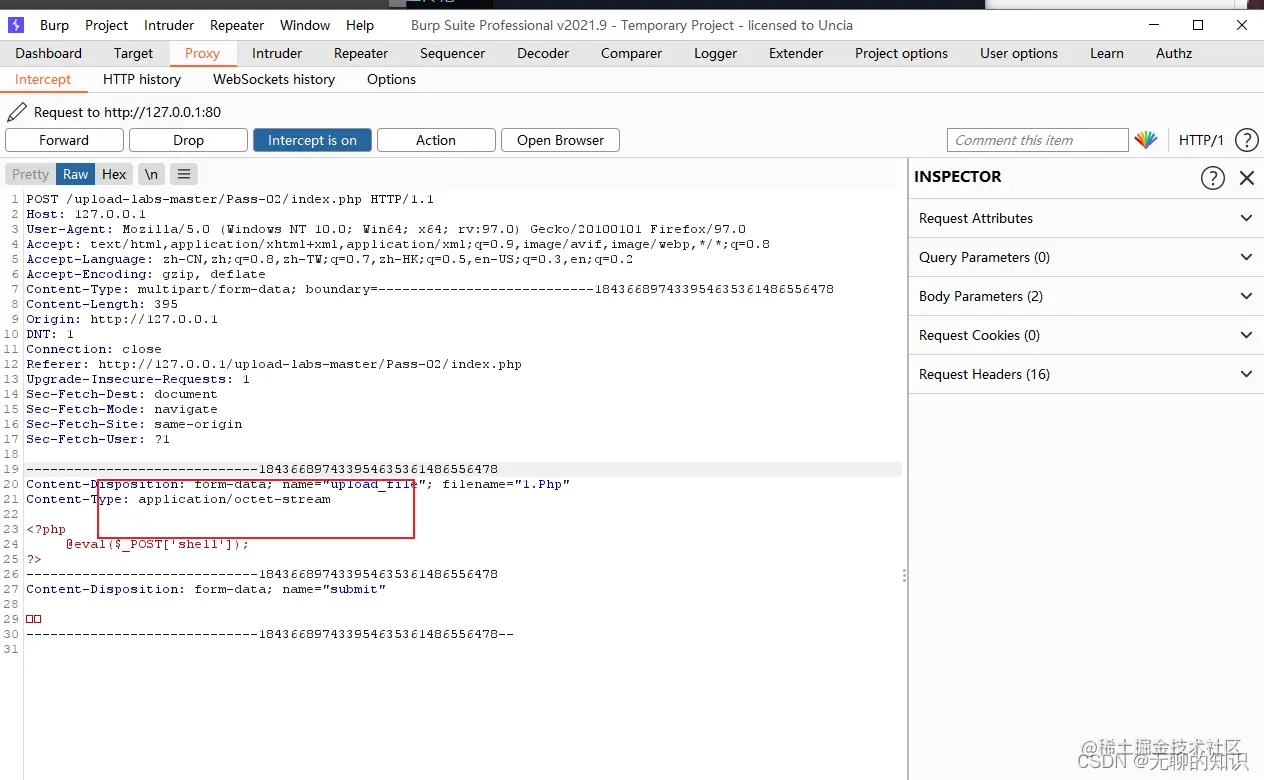Select the Intercept sub-tab
The image size is (1264, 780).
coord(43,79)
